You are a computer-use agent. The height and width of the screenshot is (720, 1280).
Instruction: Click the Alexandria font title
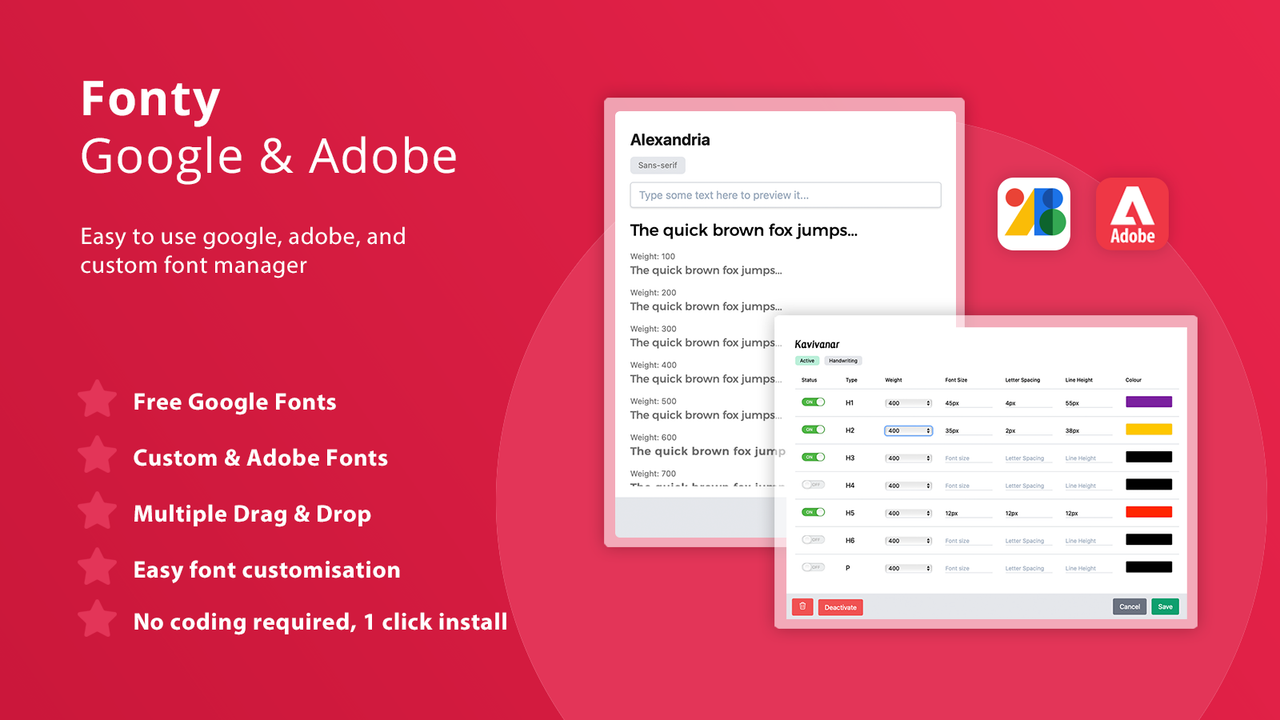tap(670, 140)
